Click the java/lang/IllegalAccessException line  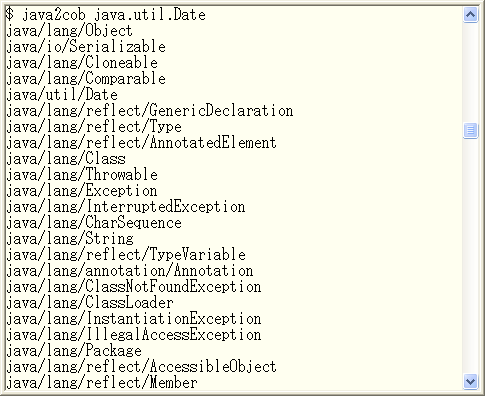[134, 335]
